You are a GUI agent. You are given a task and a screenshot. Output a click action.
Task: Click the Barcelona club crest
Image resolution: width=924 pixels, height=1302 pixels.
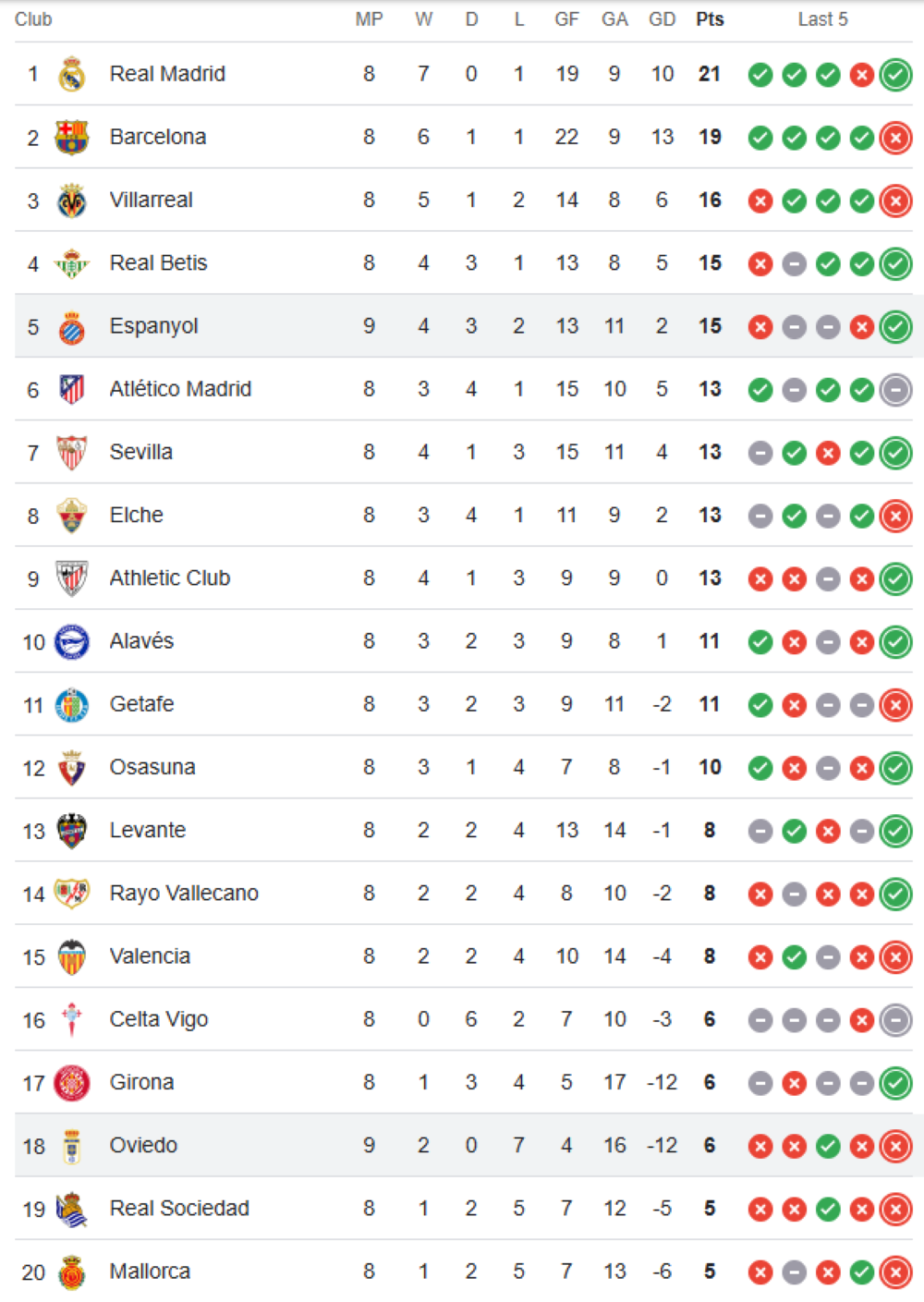[x=72, y=138]
